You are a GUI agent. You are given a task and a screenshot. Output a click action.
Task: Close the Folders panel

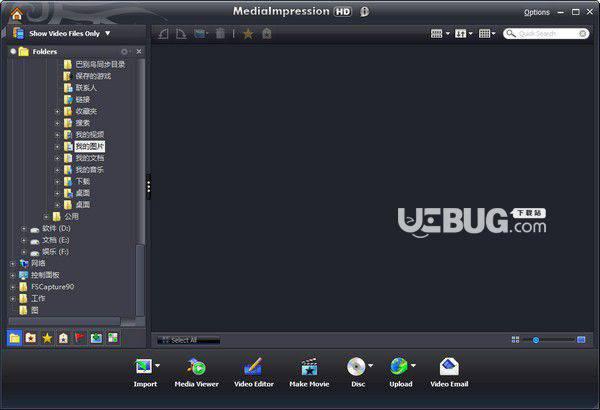[x=139, y=51]
